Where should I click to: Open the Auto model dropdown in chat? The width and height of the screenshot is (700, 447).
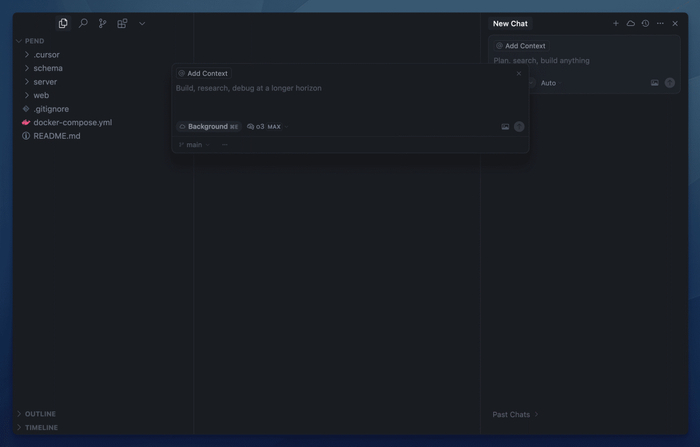[x=551, y=83]
